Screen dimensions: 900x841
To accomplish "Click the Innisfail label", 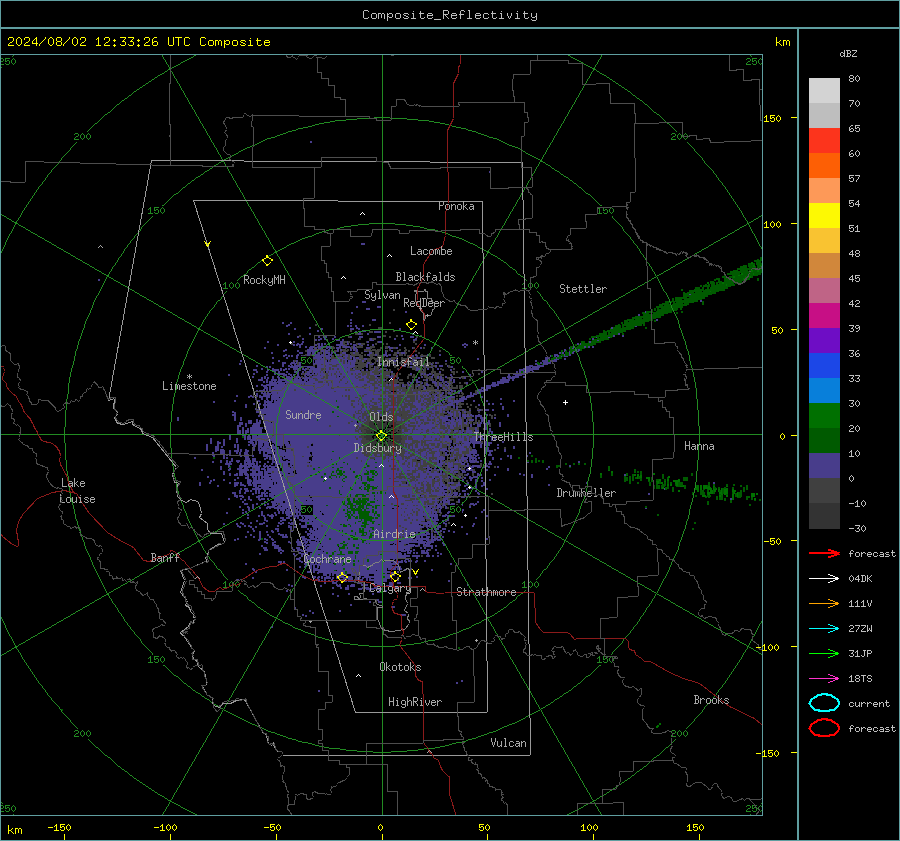I will point(403,362).
